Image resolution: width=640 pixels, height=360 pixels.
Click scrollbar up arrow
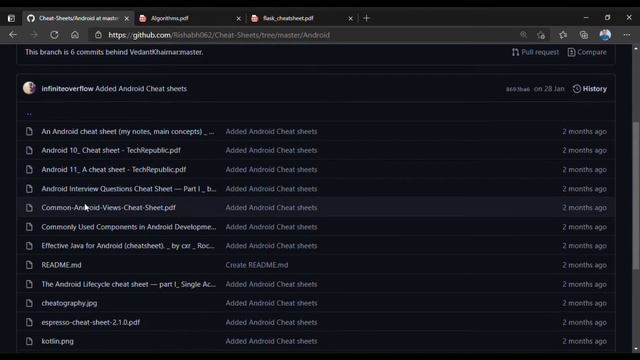[636, 48]
